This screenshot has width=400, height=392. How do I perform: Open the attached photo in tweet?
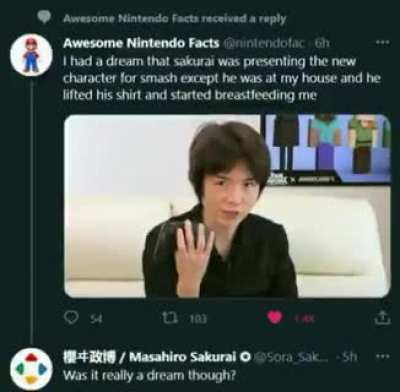(227, 206)
